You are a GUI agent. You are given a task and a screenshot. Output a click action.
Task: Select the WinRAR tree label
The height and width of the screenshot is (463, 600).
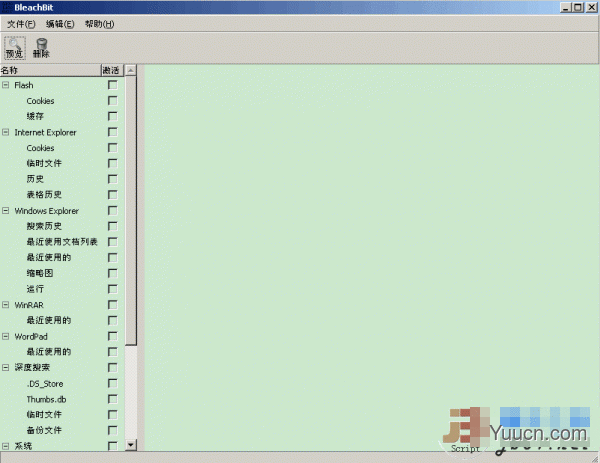[29, 305]
